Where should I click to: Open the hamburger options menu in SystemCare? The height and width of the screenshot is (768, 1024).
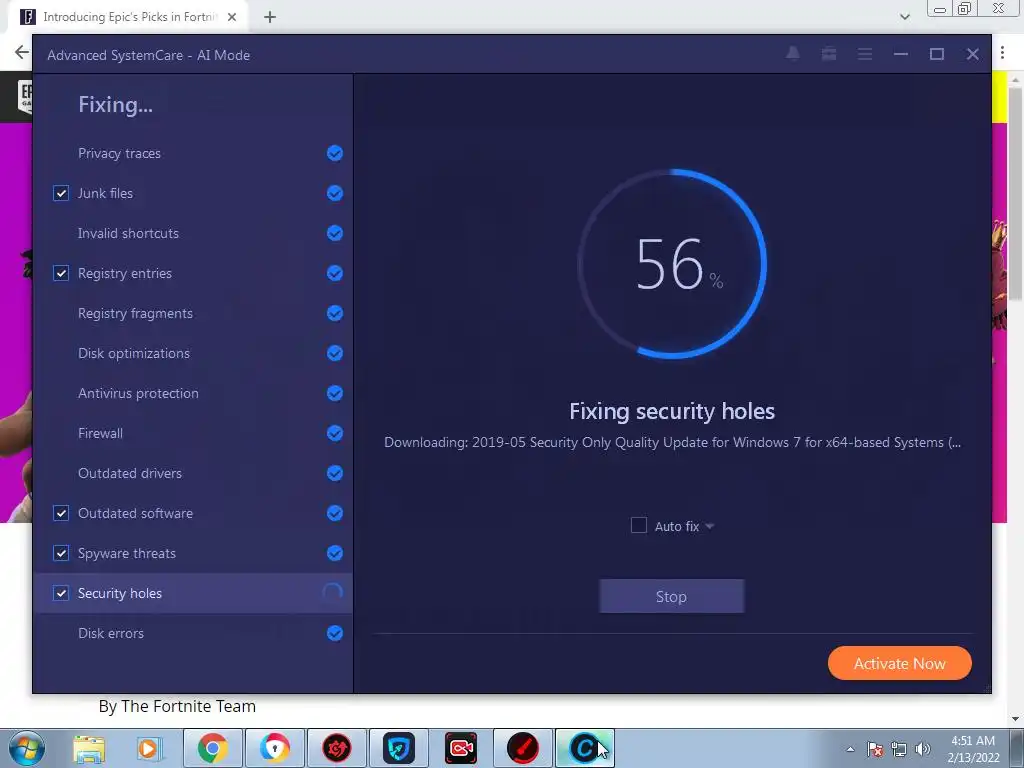tap(865, 54)
